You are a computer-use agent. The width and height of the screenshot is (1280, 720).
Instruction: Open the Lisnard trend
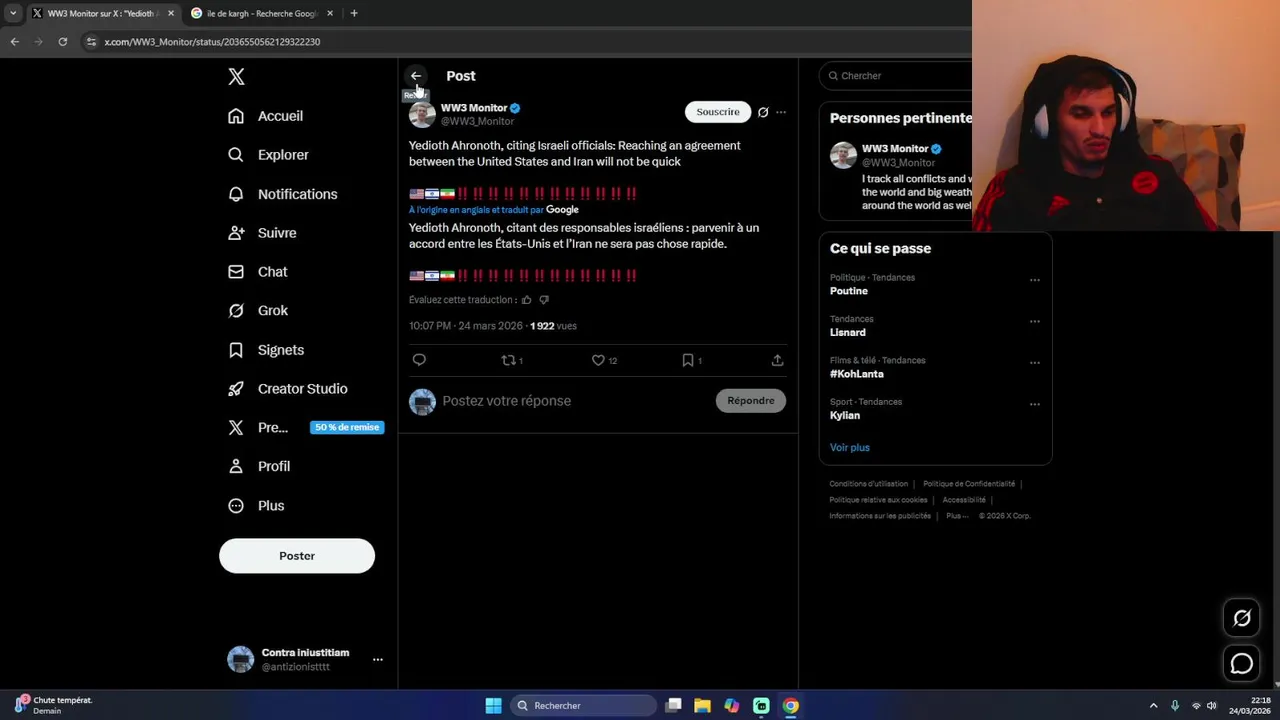pos(848,333)
